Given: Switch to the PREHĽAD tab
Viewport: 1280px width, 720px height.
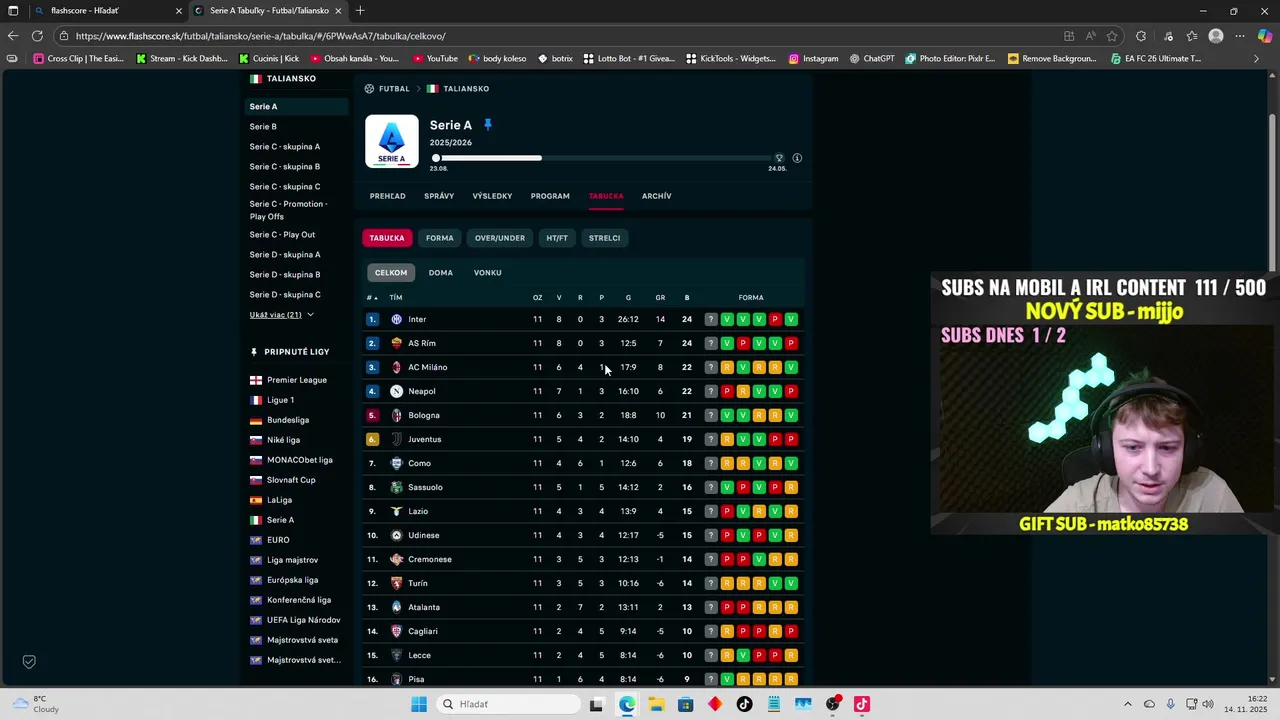Looking at the screenshot, I should [388, 196].
